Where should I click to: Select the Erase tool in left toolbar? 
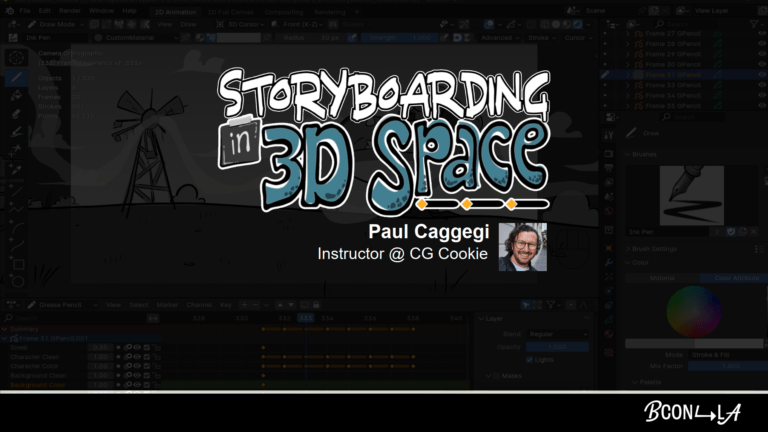(x=16, y=114)
